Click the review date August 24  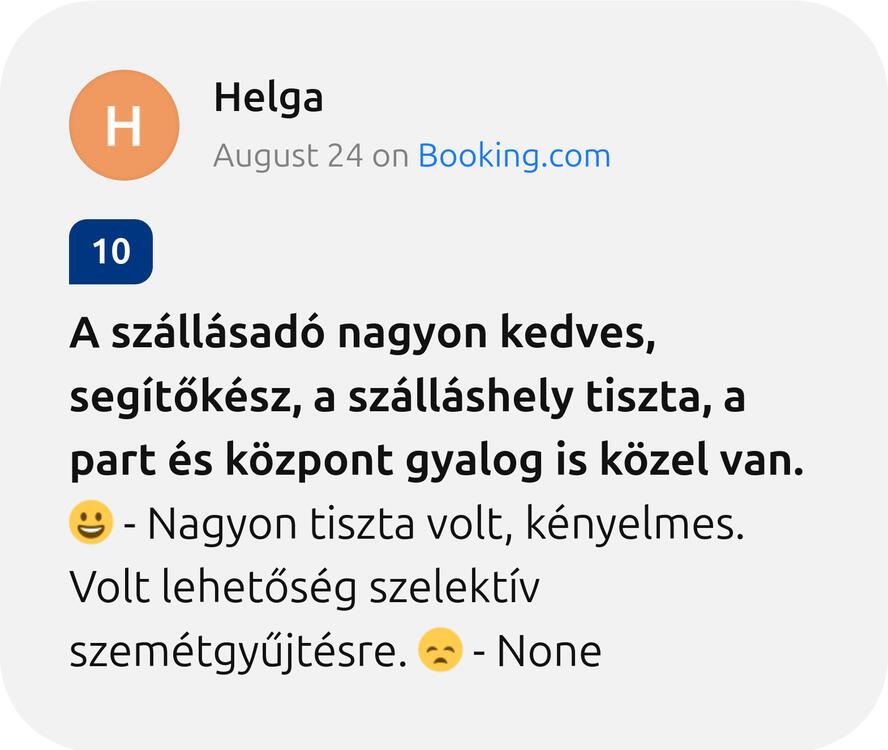tap(288, 156)
